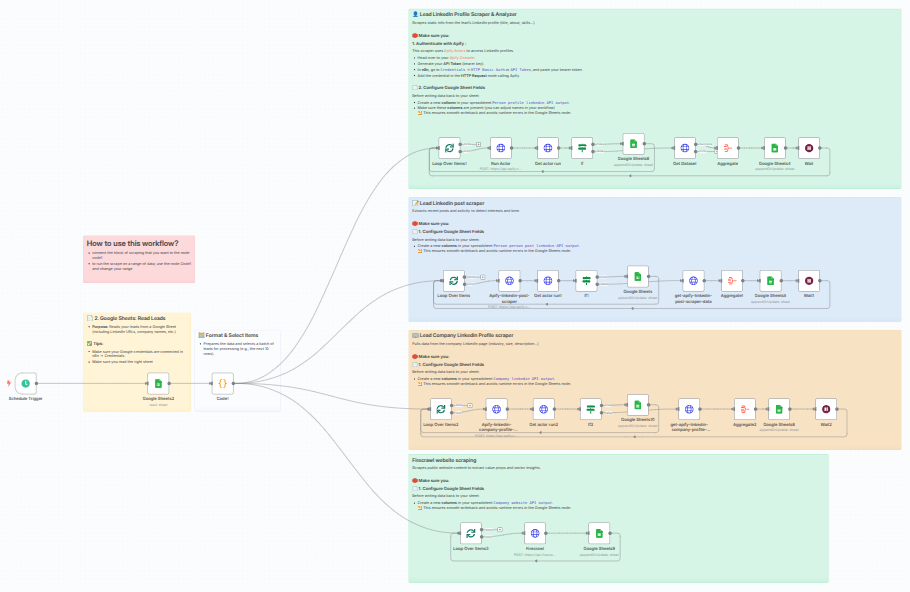Select the Wait2 node
The width and height of the screenshot is (910, 592).
coord(826,409)
